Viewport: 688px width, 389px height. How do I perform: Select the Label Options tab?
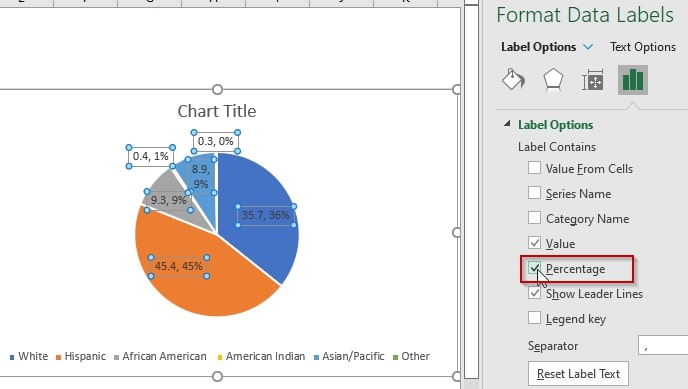tap(538, 46)
